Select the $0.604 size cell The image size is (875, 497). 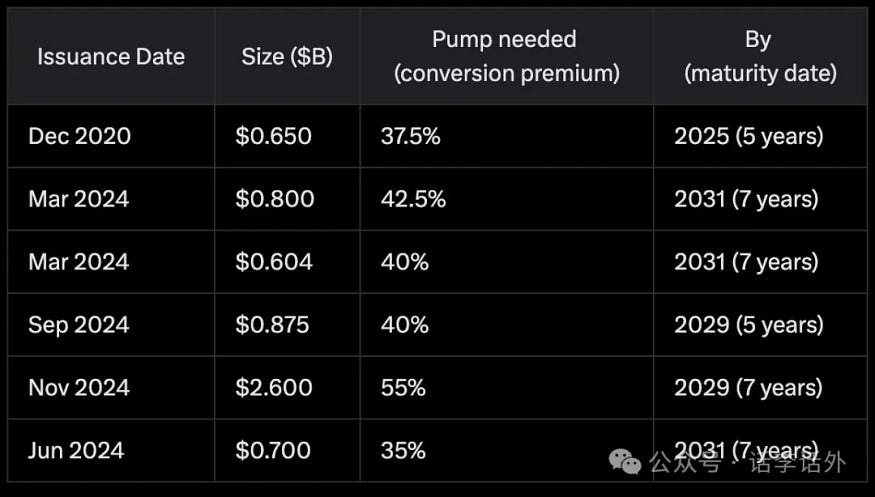tap(287, 262)
